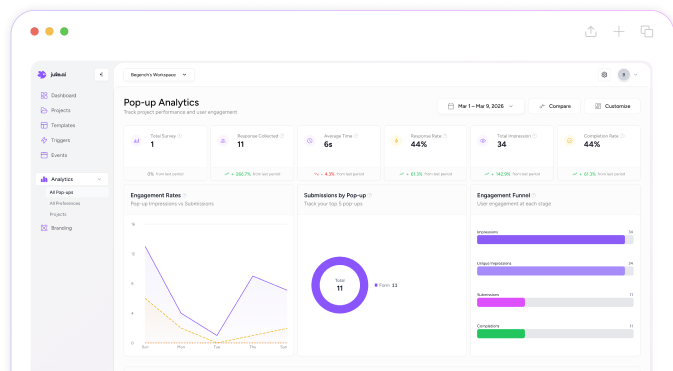Click the Impressions funnel bar
The width and height of the screenshot is (673, 371).
551,240
